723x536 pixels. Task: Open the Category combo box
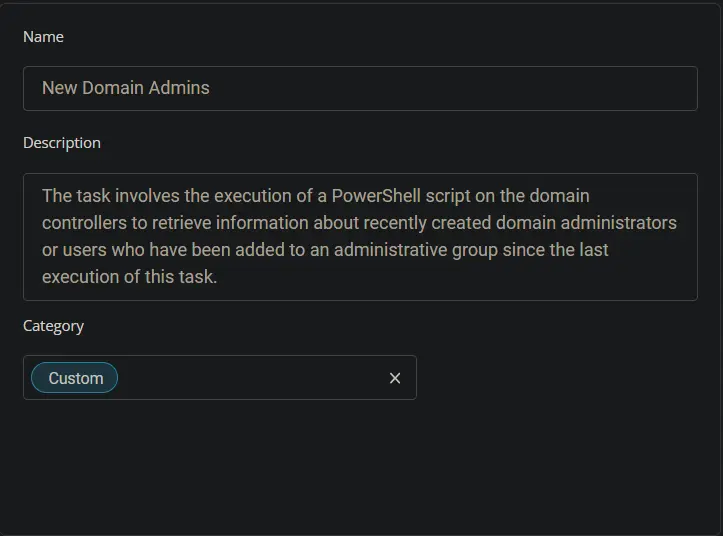point(219,378)
